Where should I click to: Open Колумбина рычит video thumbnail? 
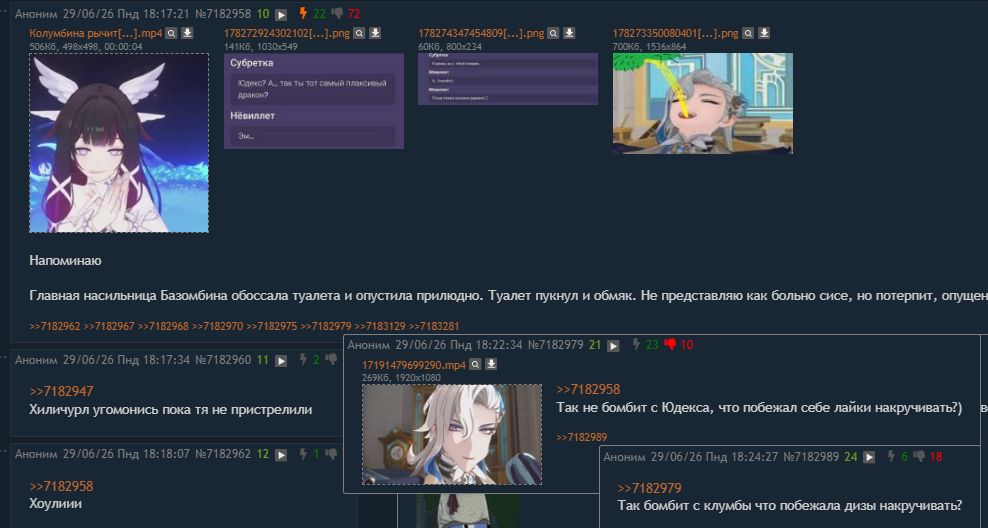tap(119, 143)
